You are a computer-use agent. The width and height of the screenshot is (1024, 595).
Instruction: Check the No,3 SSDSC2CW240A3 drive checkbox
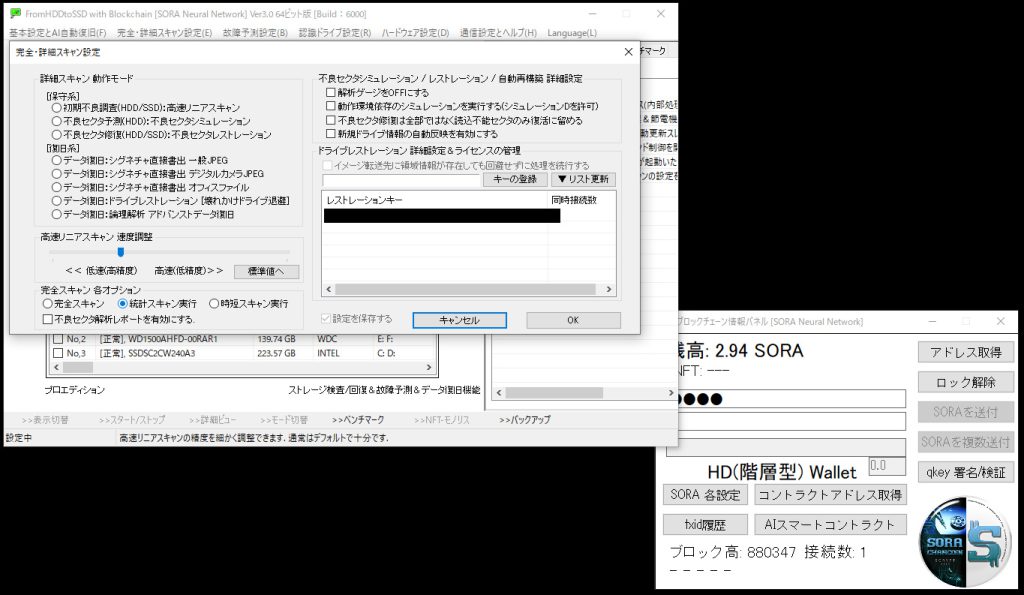pos(58,353)
